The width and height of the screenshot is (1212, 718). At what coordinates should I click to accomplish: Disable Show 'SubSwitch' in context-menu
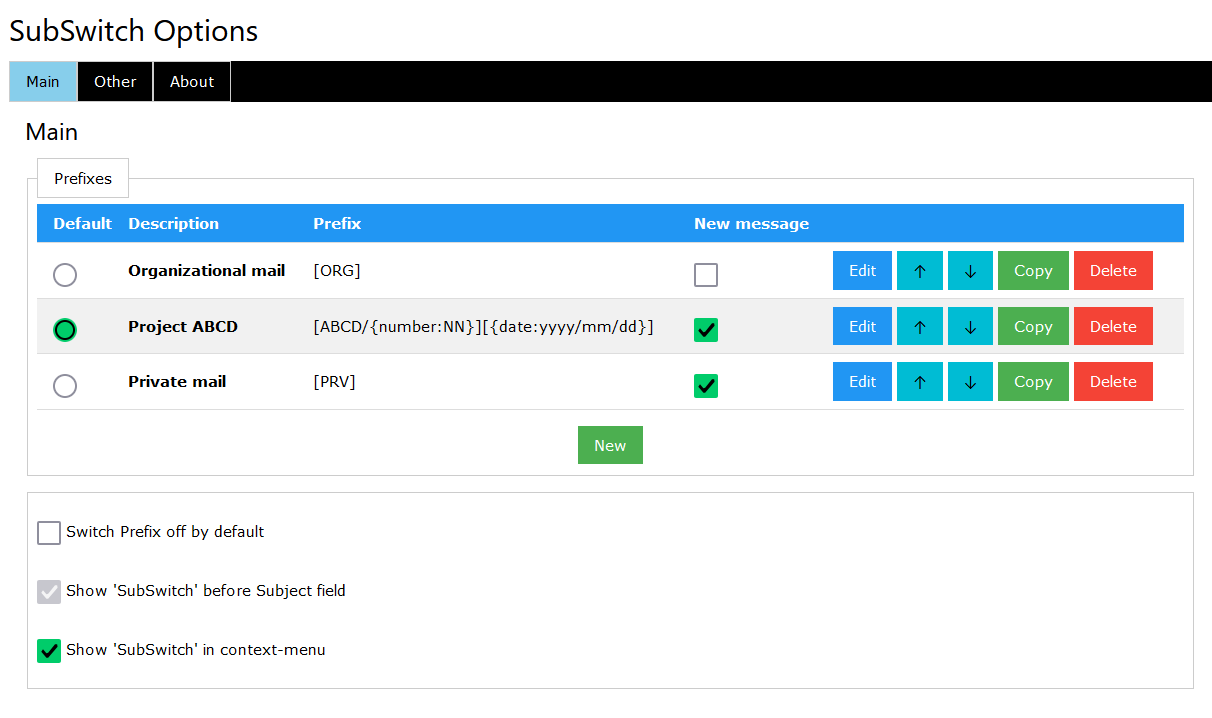tap(49, 650)
